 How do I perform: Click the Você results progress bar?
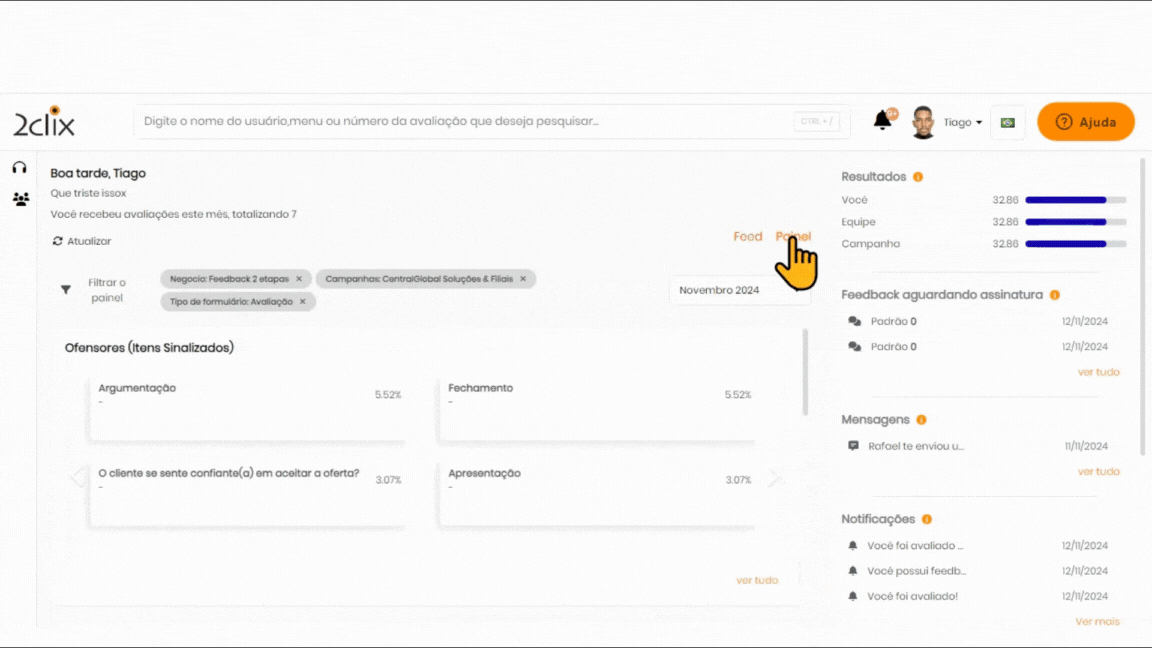point(1075,200)
